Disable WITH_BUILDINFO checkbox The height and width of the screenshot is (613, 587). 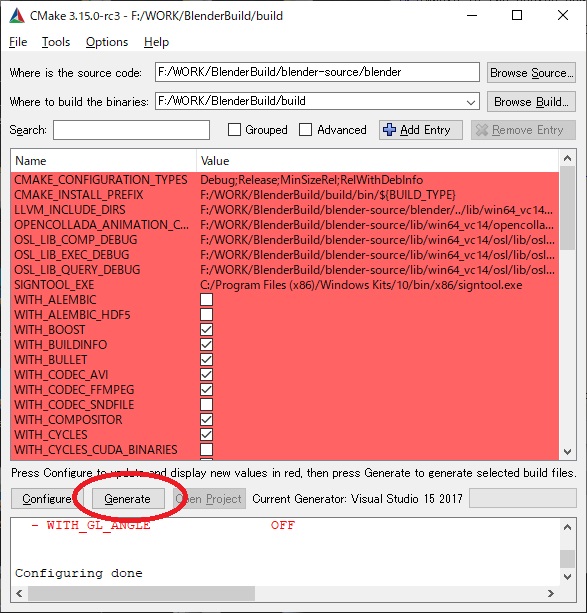click(x=206, y=344)
